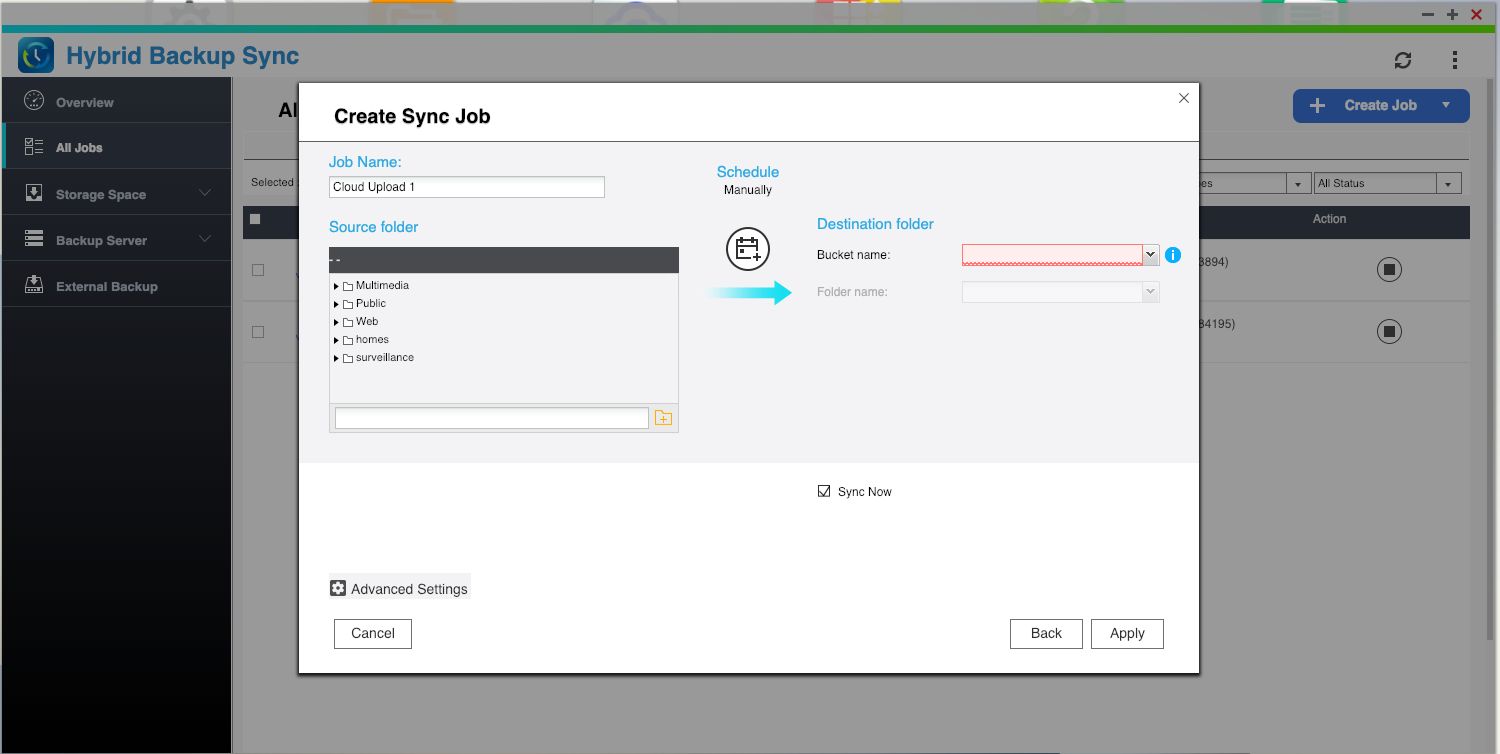
Task: Click stop icon for first job row
Action: (1389, 269)
